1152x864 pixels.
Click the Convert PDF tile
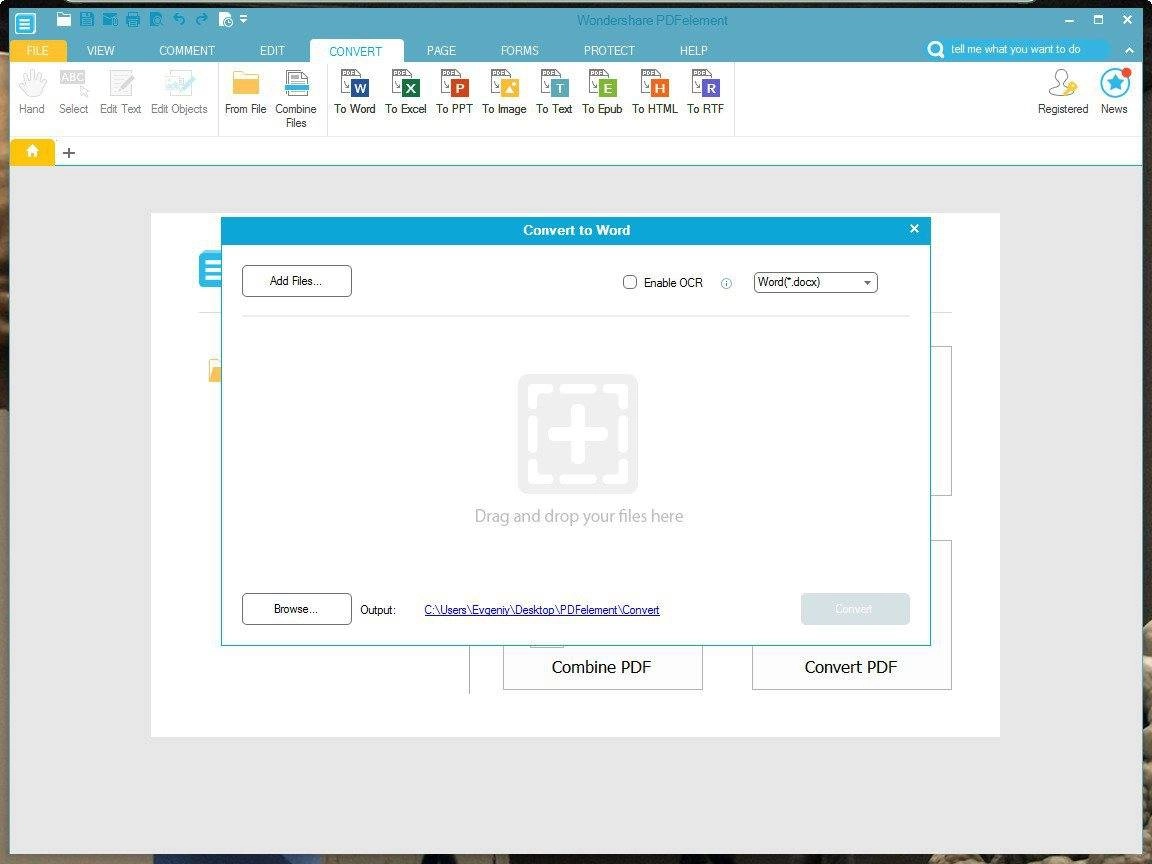852,667
